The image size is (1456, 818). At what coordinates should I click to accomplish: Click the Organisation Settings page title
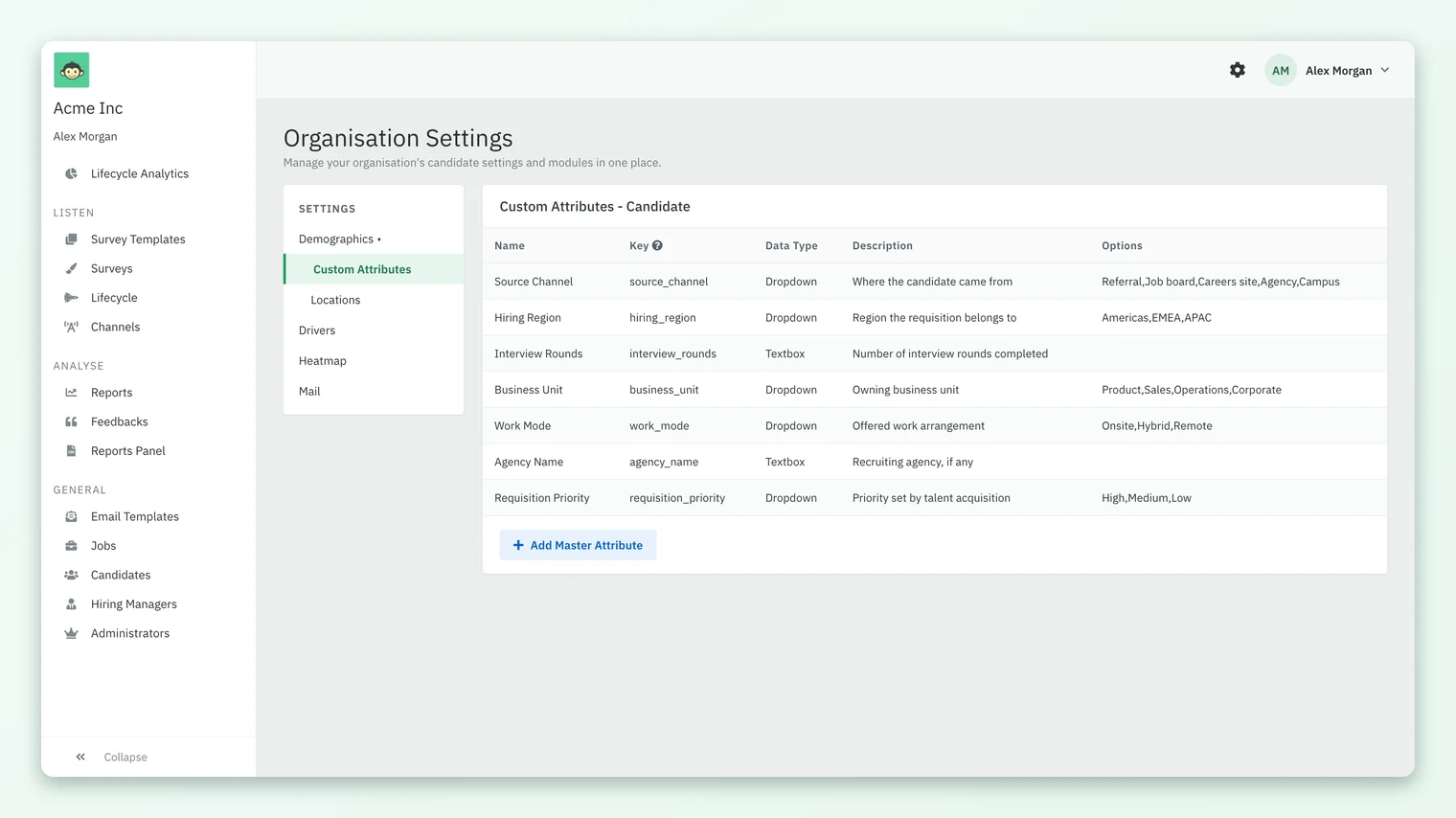tap(398, 138)
